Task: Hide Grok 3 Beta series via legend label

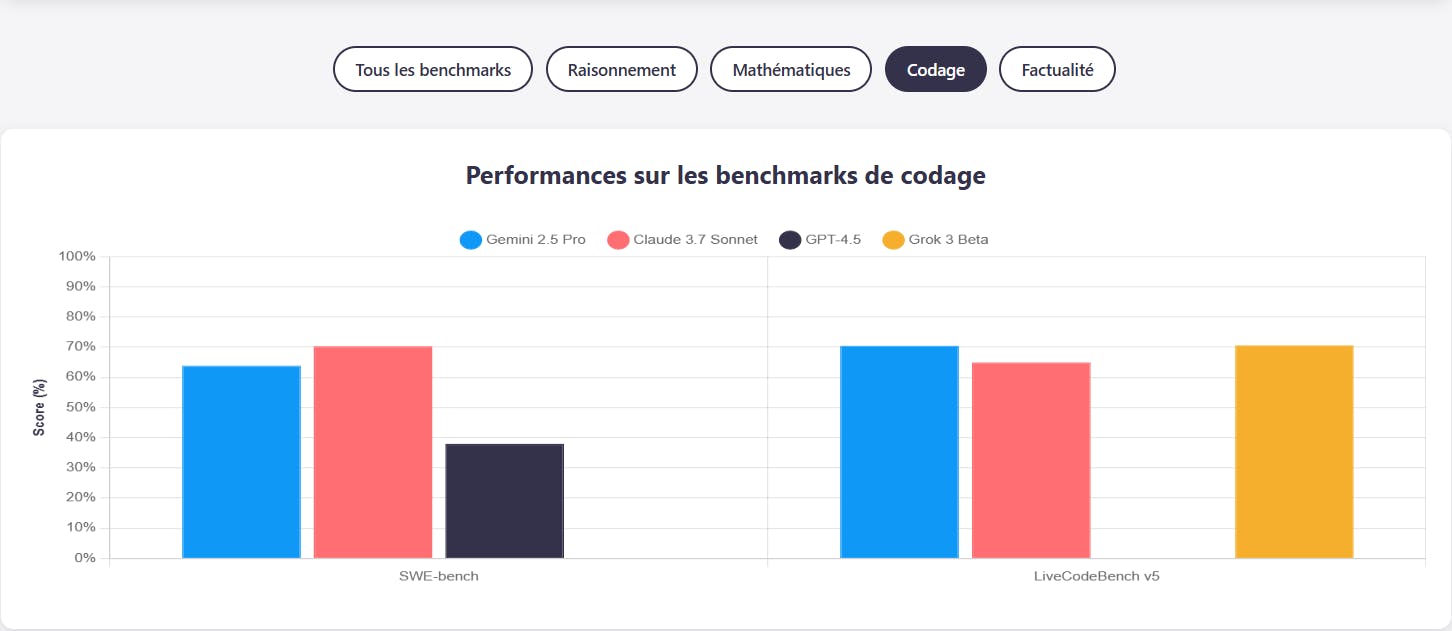Action: [x=949, y=240]
